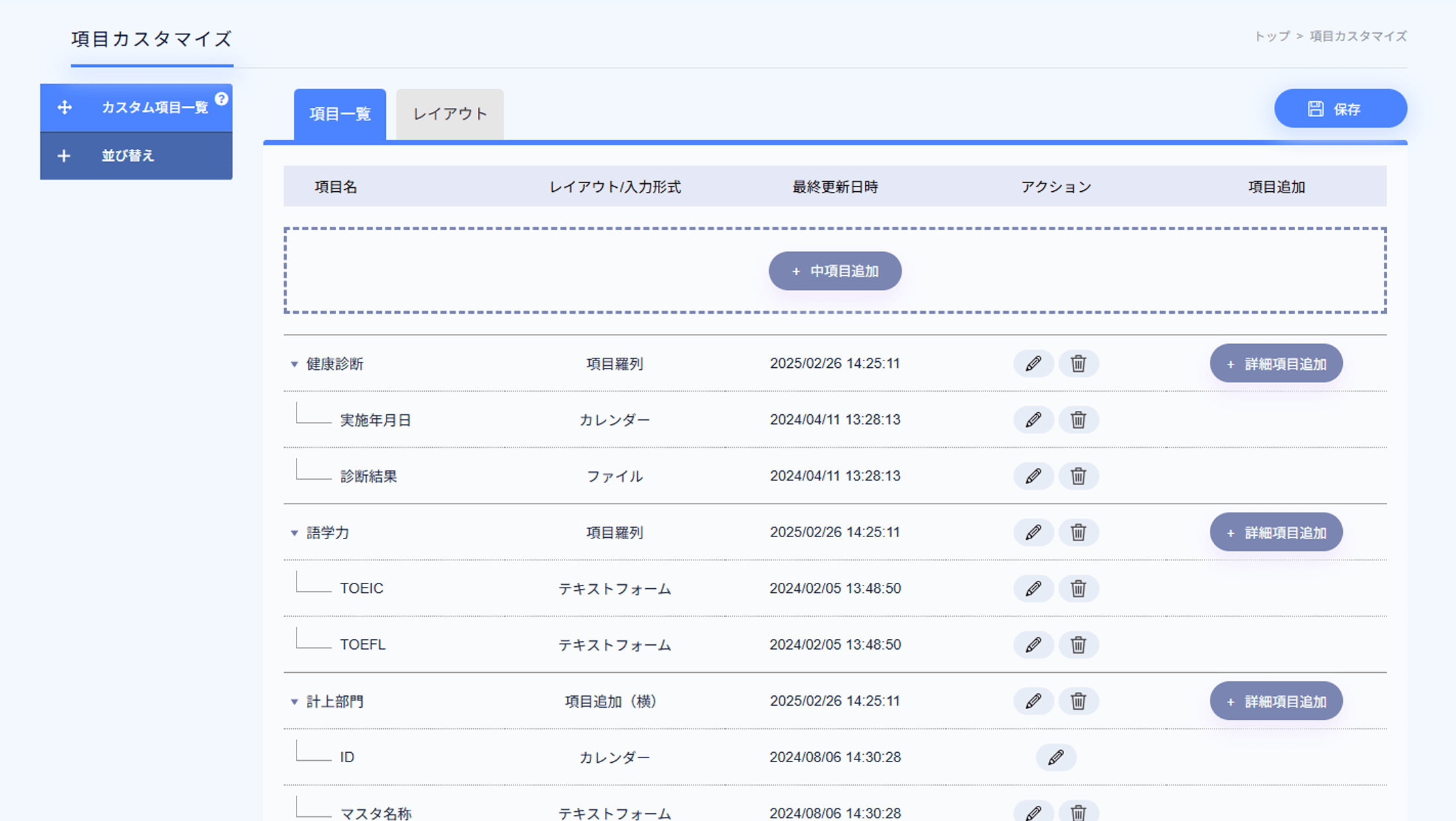Collapse the 語学力 group triangle
1456x821 pixels.
pos(295,533)
